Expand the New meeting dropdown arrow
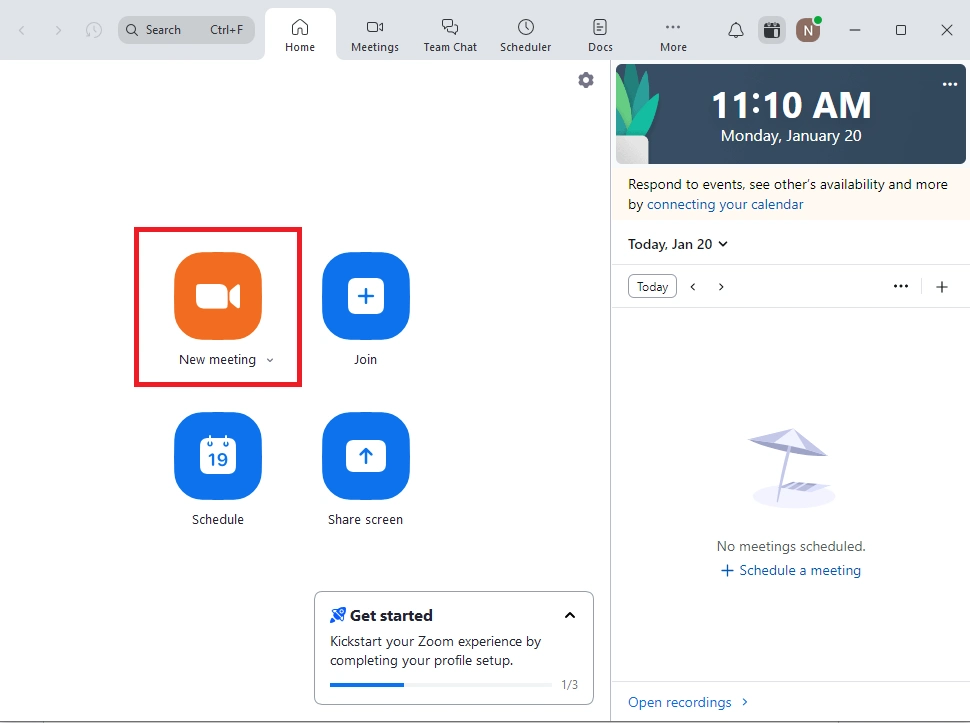The image size is (970, 723). [x=270, y=361]
